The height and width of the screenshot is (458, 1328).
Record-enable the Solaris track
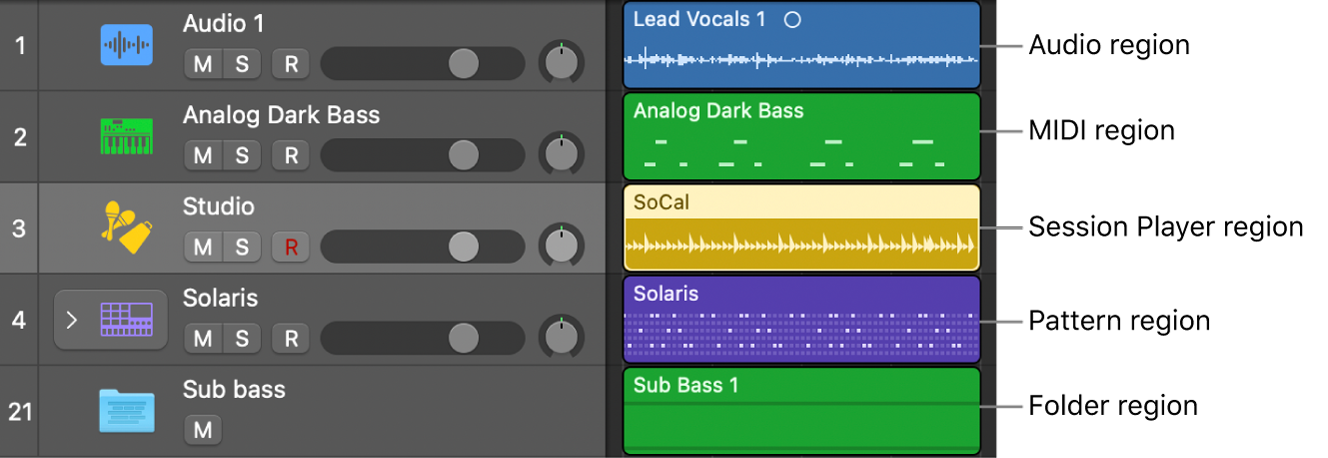click(291, 339)
